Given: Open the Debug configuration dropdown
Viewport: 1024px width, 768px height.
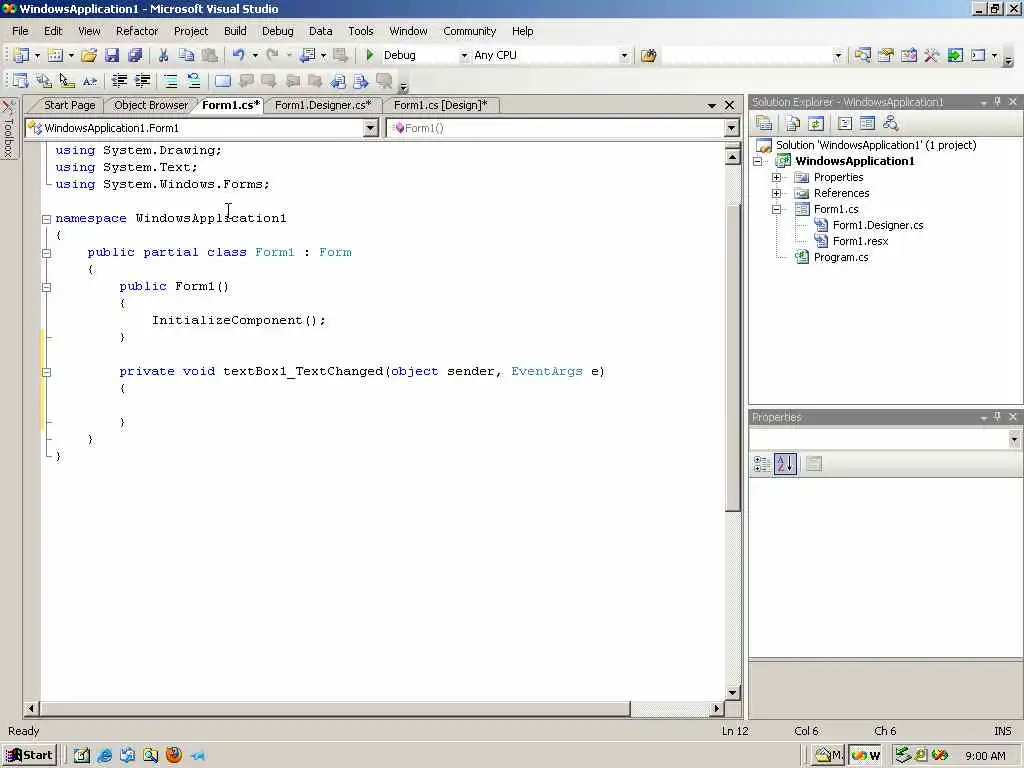Looking at the screenshot, I should click(x=464, y=56).
